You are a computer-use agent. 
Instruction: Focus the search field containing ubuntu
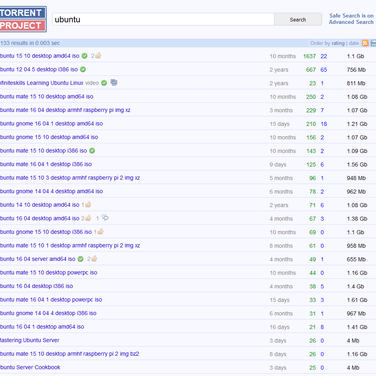click(x=163, y=19)
